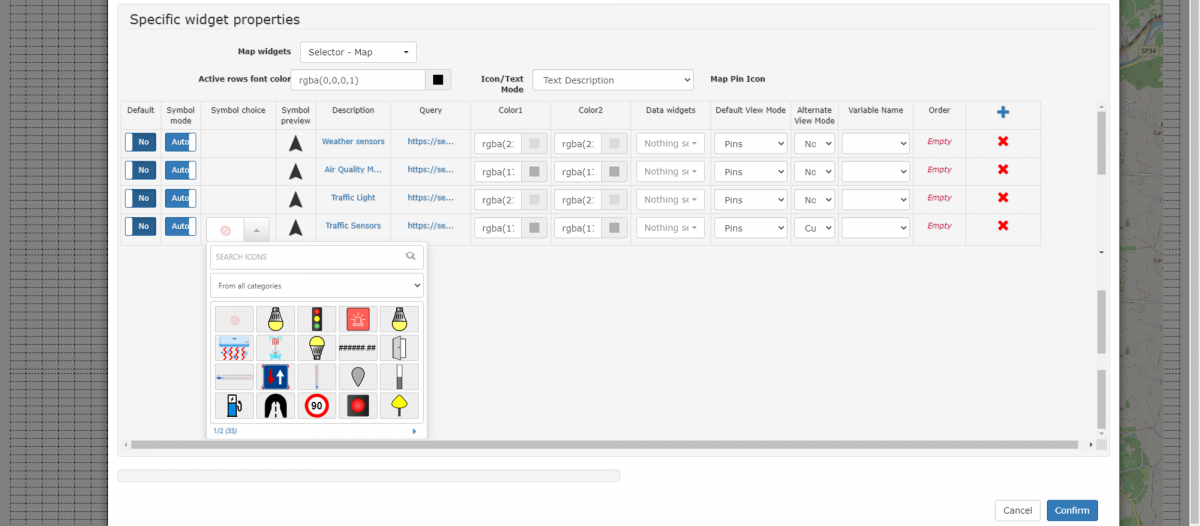The width and height of the screenshot is (1200, 526).
Task: Choose the air conditioner heat icon
Action: (235, 348)
